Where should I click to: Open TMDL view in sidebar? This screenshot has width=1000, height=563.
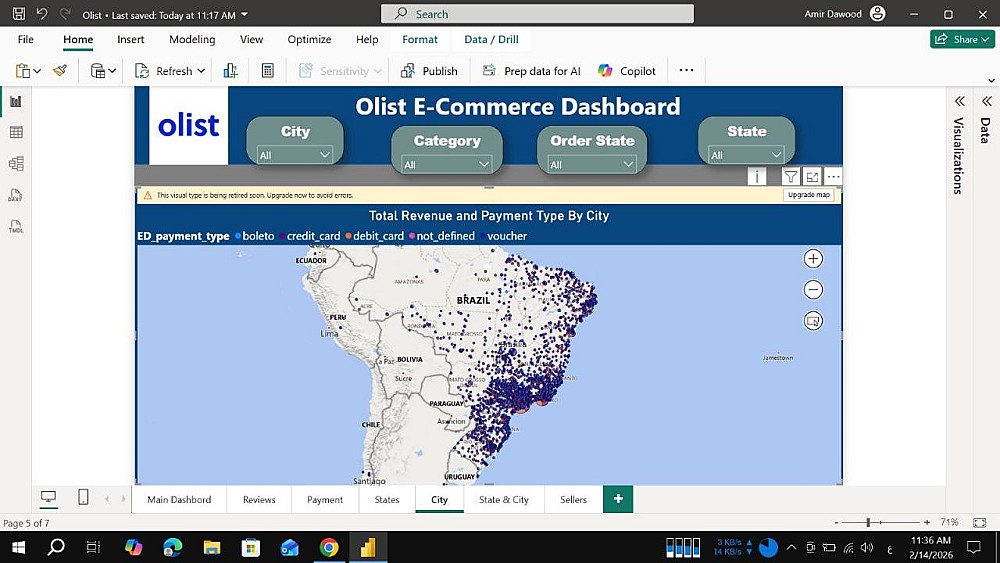[x=16, y=226]
